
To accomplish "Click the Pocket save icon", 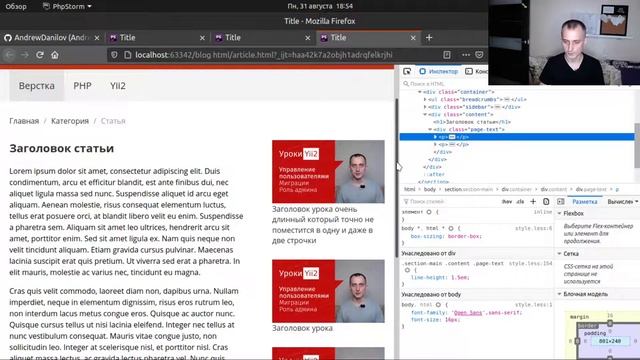I will coord(480,55).
